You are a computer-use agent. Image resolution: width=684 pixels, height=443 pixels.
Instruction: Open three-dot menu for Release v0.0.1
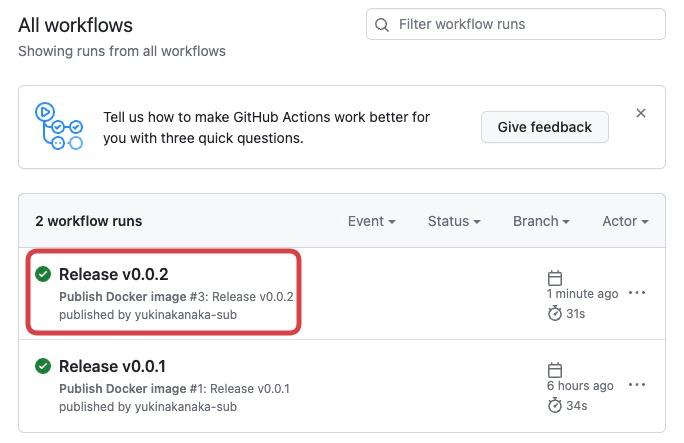tap(637, 386)
